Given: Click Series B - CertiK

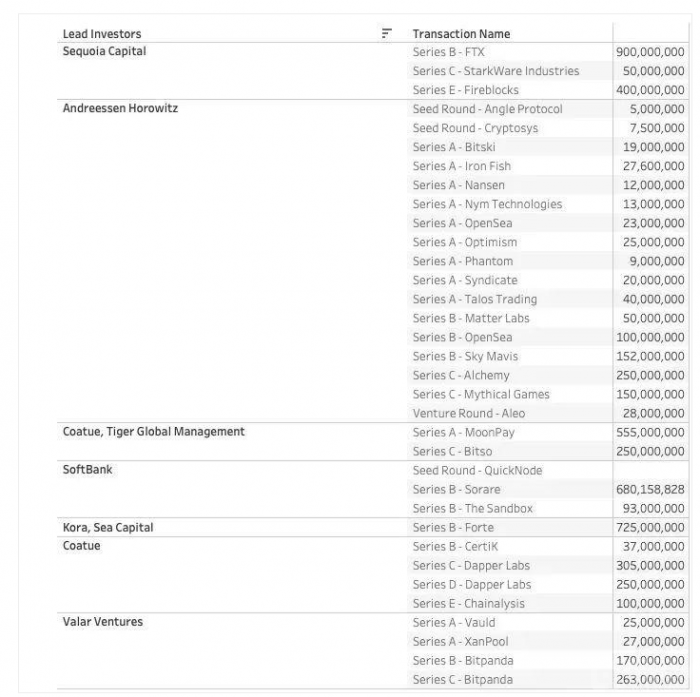Looking at the screenshot, I should click(455, 547).
